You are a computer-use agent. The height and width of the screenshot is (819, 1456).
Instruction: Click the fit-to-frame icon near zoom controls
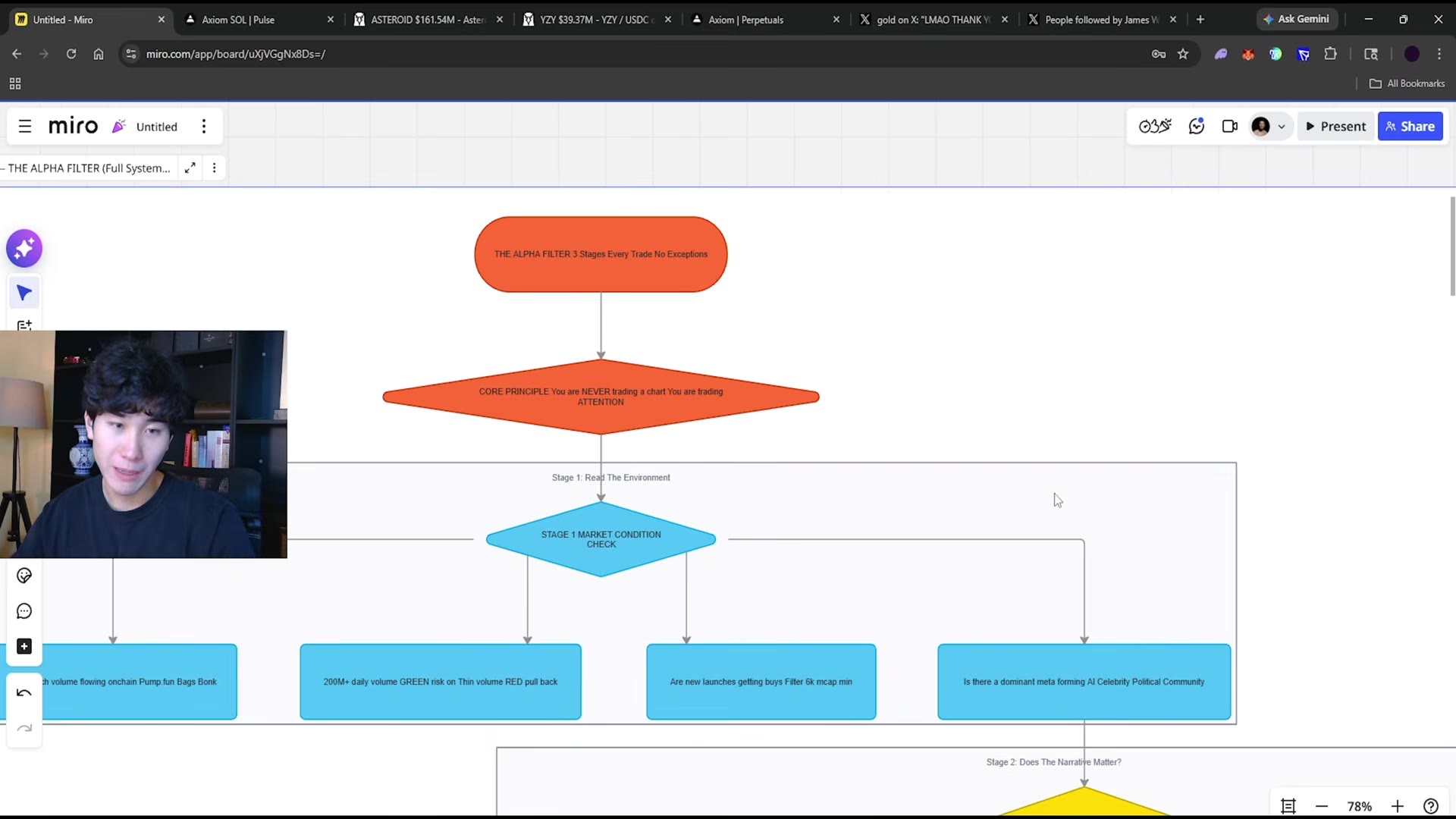(x=1288, y=806)
